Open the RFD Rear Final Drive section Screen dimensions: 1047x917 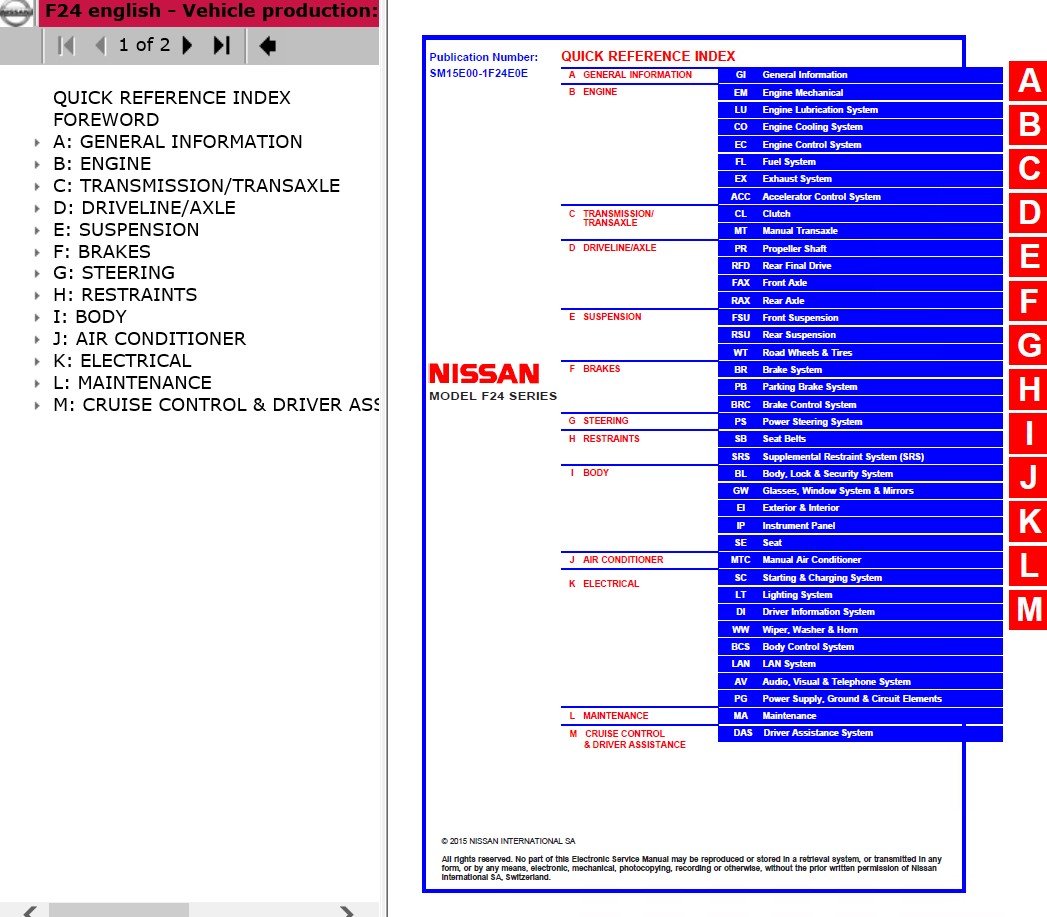click(860, 266)
